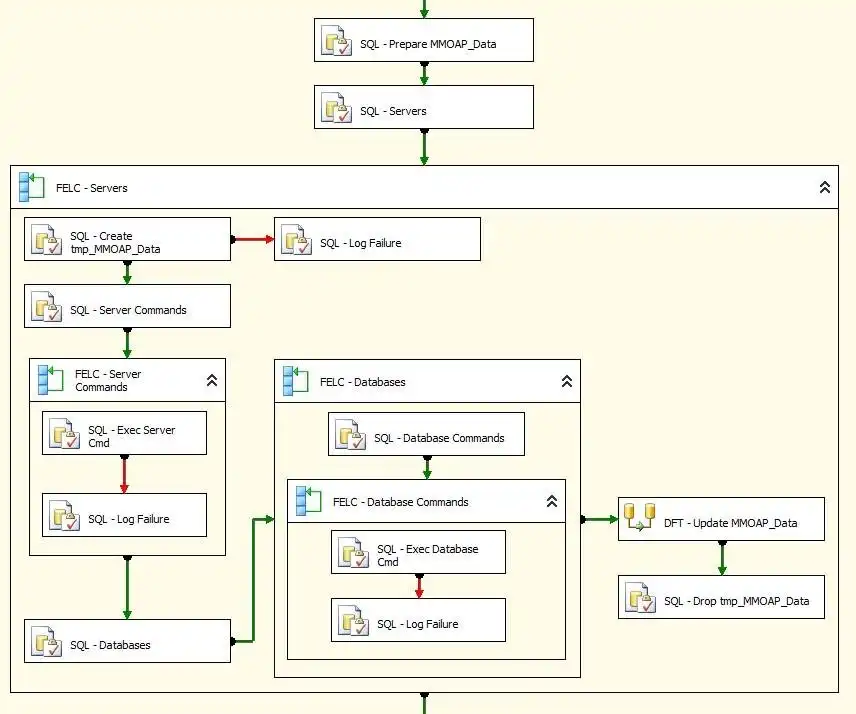
Task: Click the SQL - Drop tmp_MMOAP_Data task icon
Action: tap(640, 597)
